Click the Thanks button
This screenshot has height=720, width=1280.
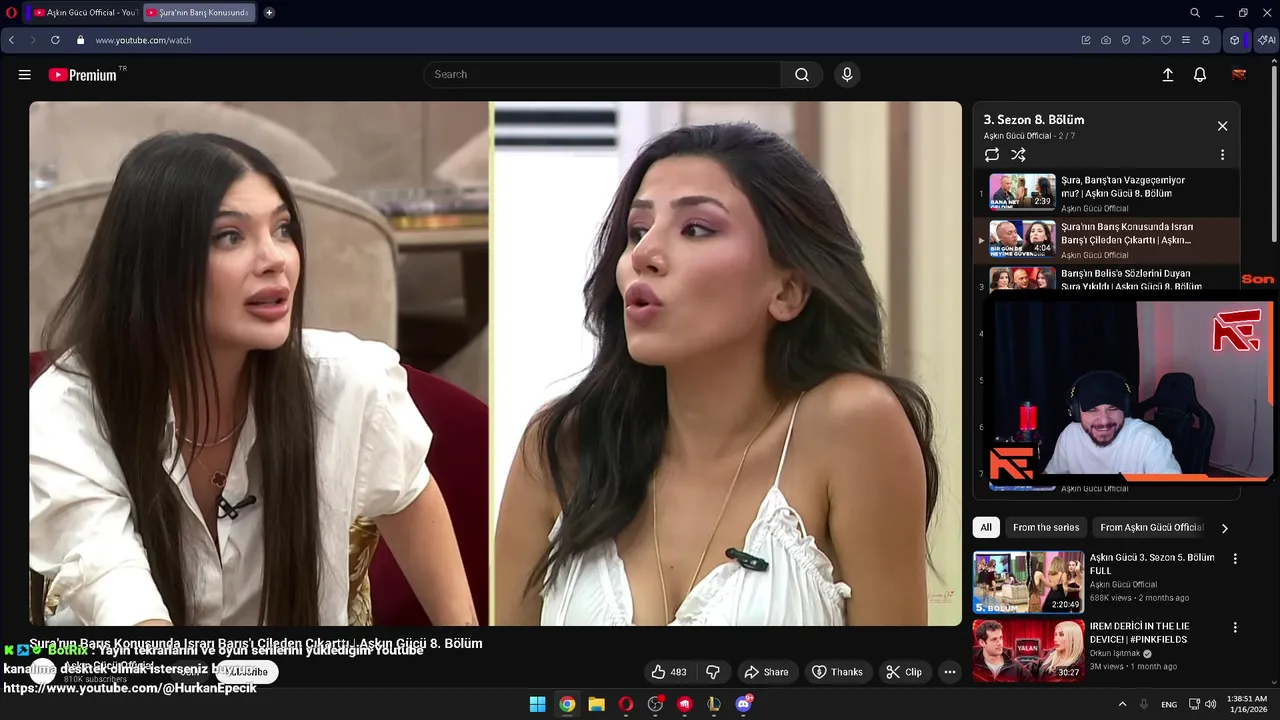tap(837, 672)
